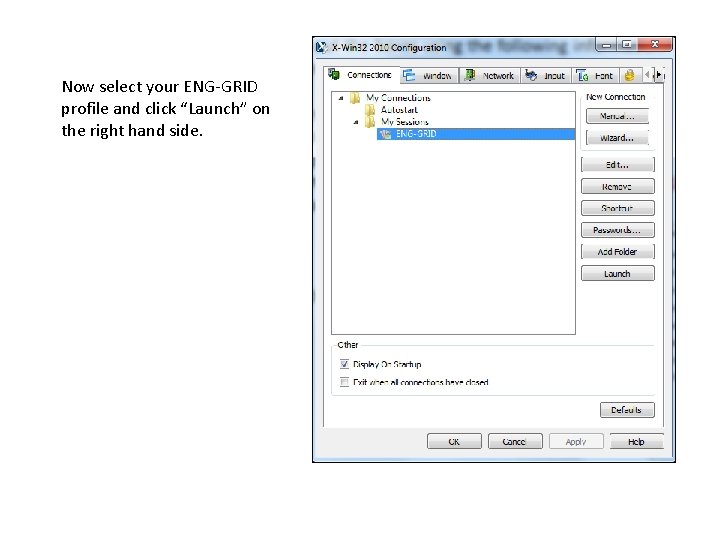Viewport: 720px width, 540px height.
Task: Show earlier tabs with left arrow
Action: click(x=647, y=74)
